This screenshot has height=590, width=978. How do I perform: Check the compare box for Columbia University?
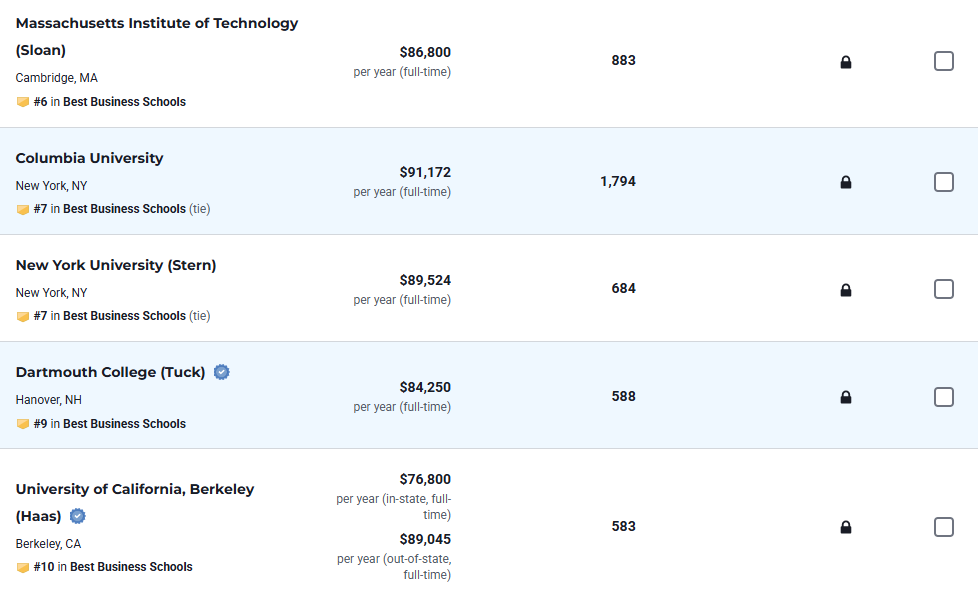coord(943,182)
